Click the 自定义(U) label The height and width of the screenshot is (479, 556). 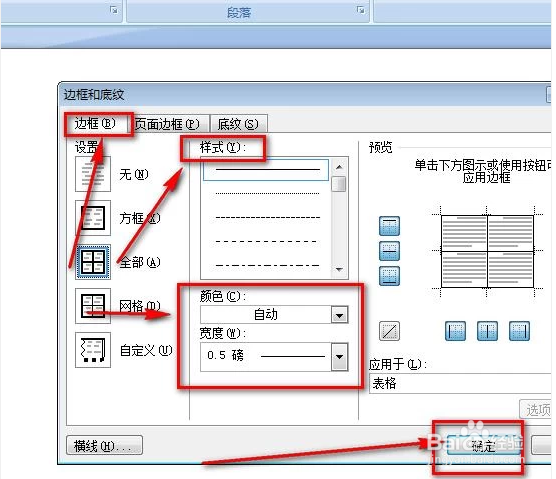point(146,350)
